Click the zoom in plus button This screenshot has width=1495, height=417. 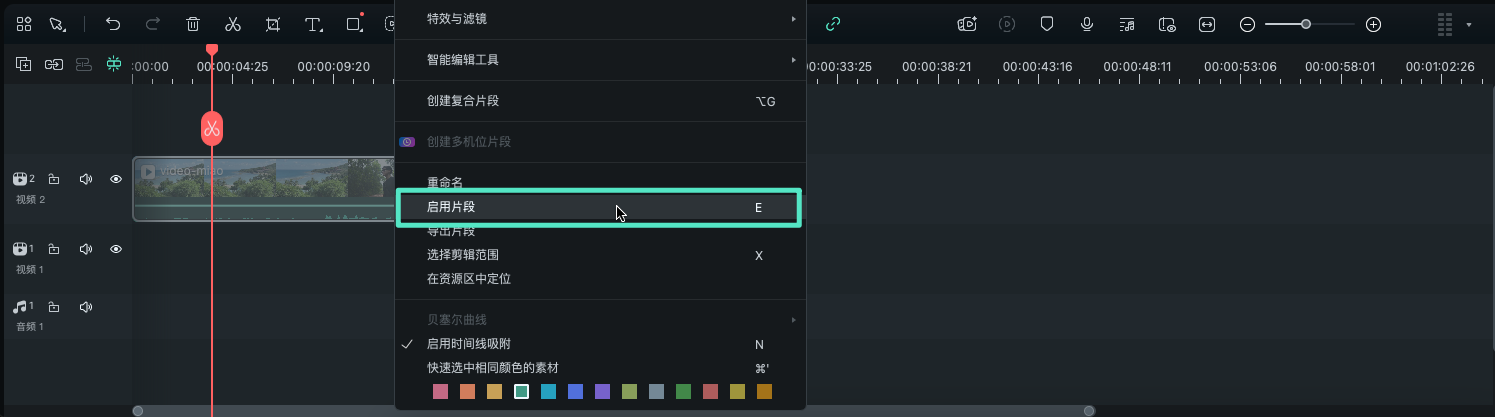coord(1373,24)
